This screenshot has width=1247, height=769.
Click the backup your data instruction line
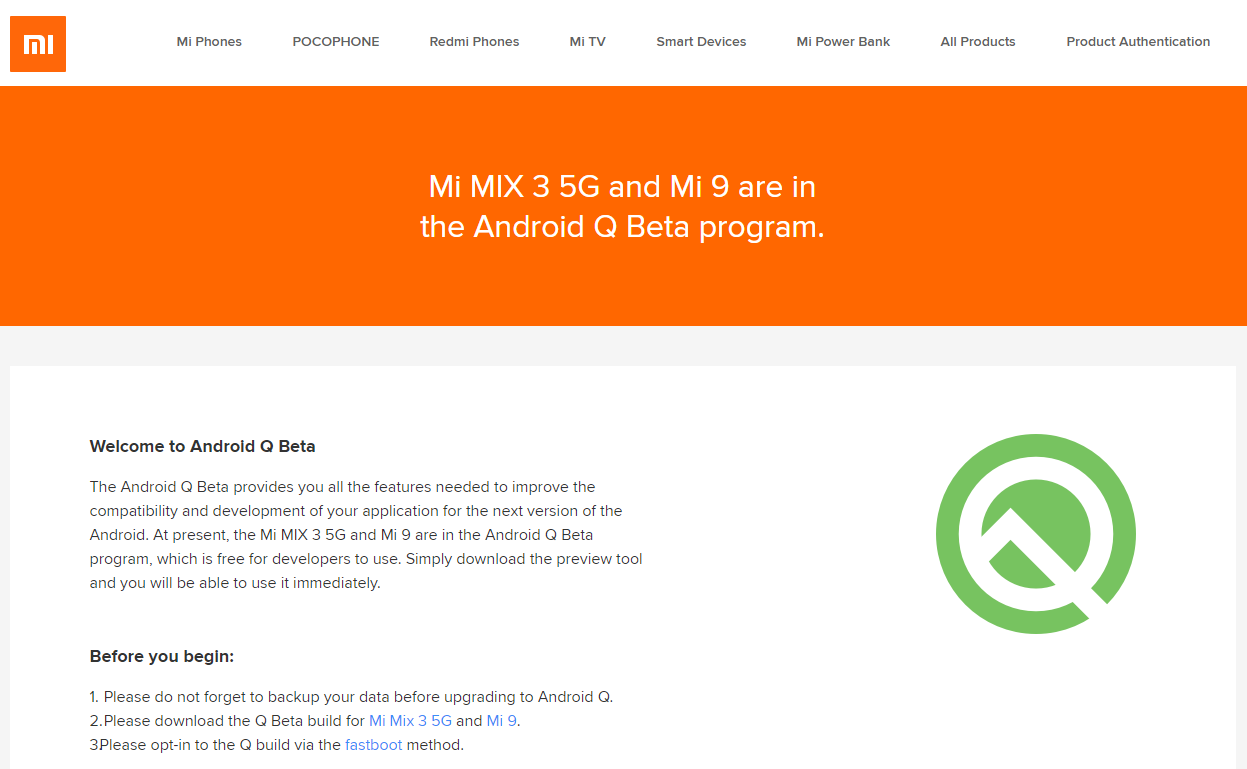point(351,697)
